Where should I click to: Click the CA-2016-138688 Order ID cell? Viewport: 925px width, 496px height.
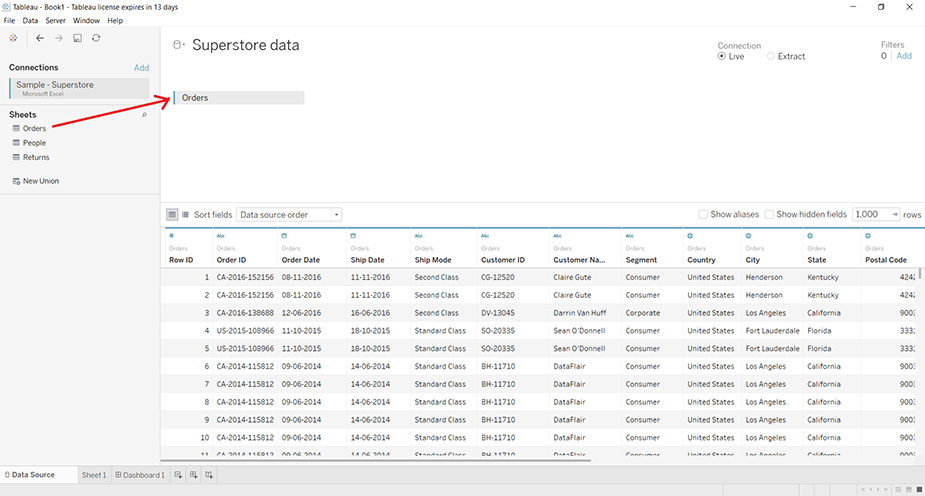(x=245, y=313)
